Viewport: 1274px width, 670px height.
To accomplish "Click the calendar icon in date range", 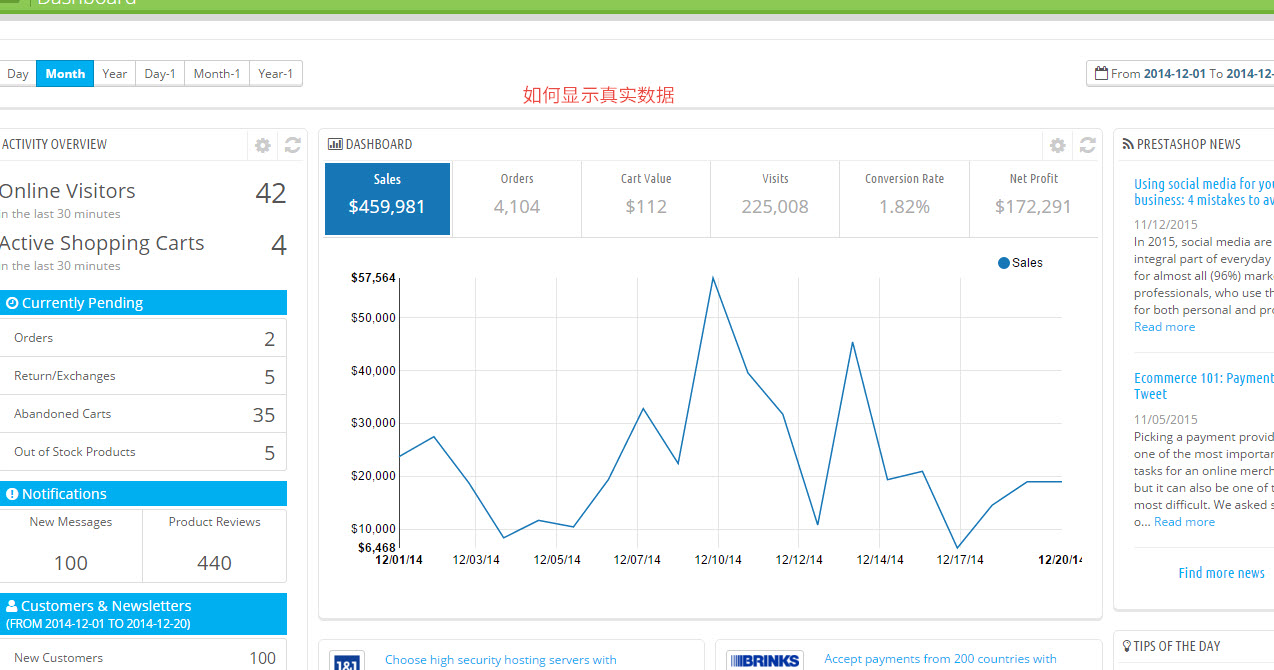I will point(1101,73).
